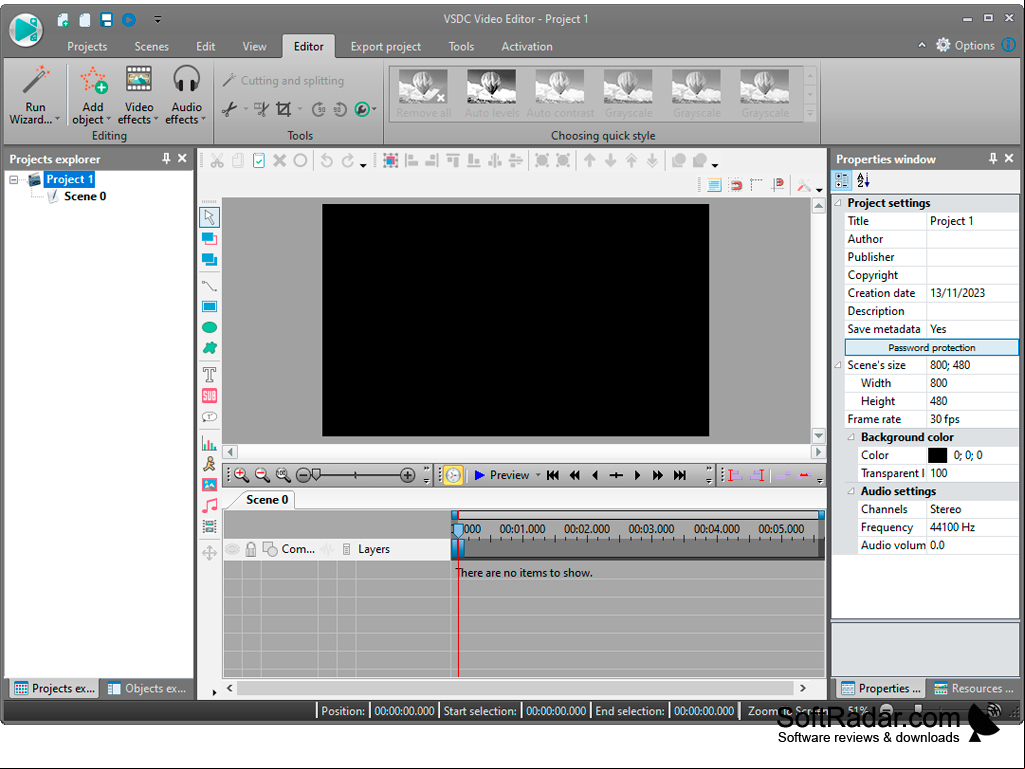Image resolution: width=1025 pixels, height=769 pixels.
Task: Click the undo arrow in edit toolbar
Action: (327, 160)
